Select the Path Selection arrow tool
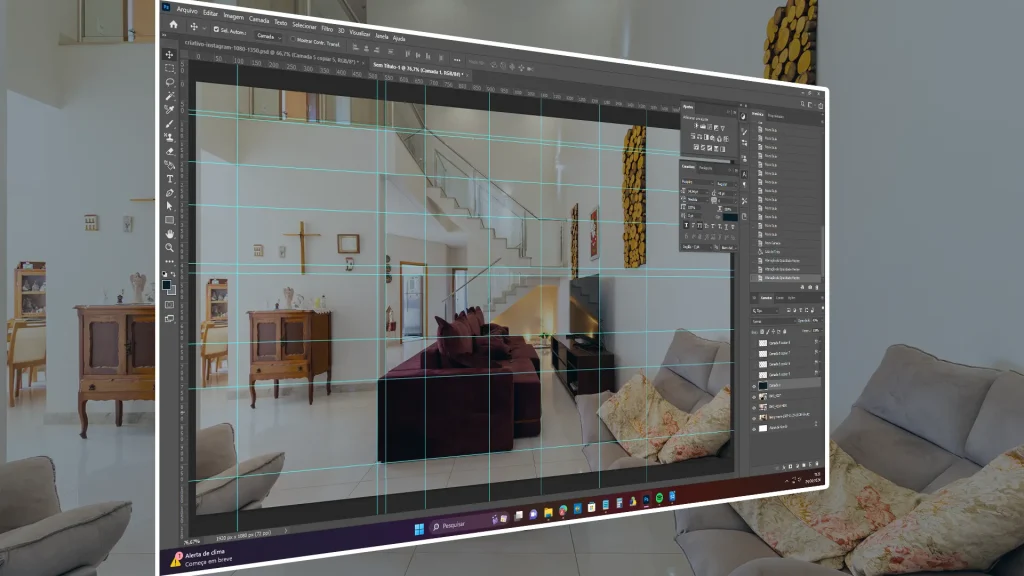The height and width of the screenshot is (576, 1024). click(170, 206)
